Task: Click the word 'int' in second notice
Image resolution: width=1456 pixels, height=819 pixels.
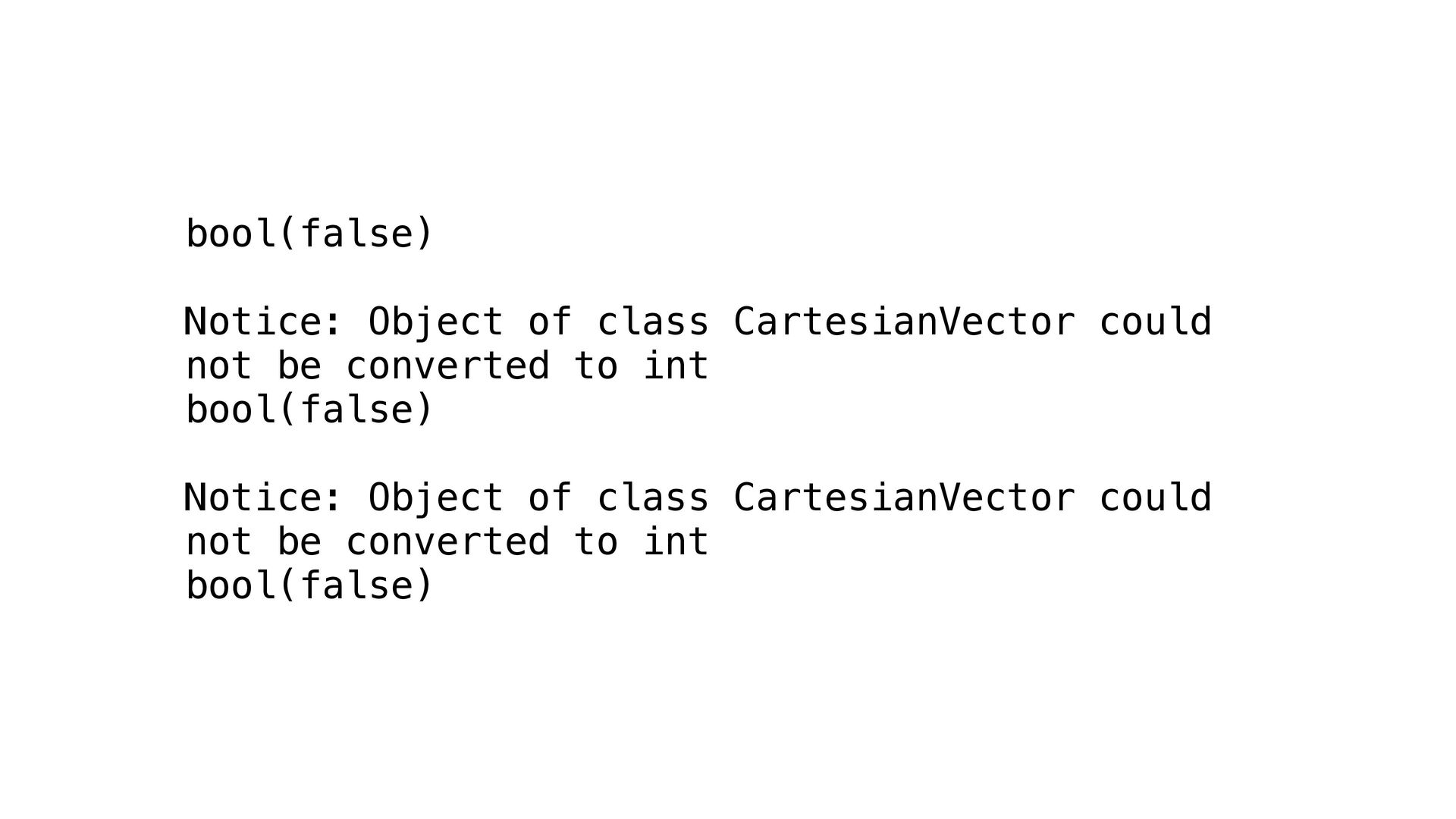Action: (676, 541)
